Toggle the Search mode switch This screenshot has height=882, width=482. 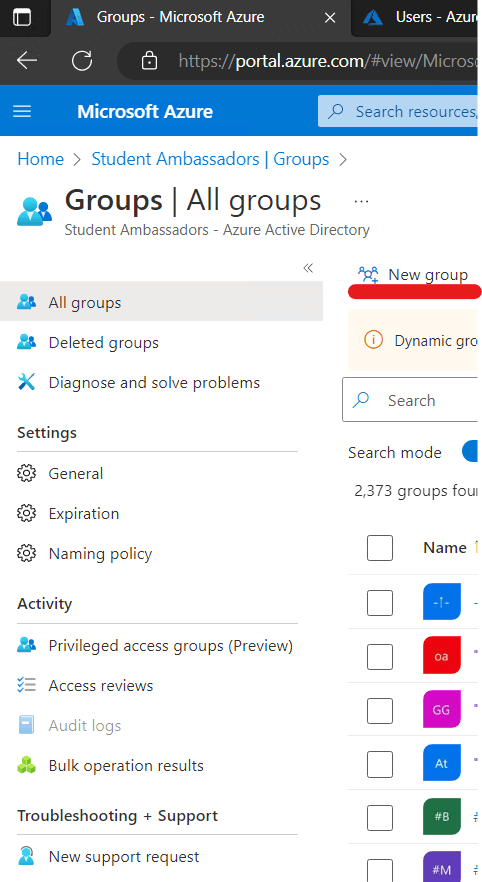(x=470, y=452)
